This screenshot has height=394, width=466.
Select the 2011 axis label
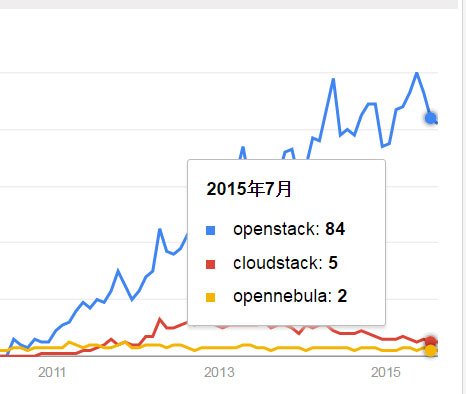point(52,372)
